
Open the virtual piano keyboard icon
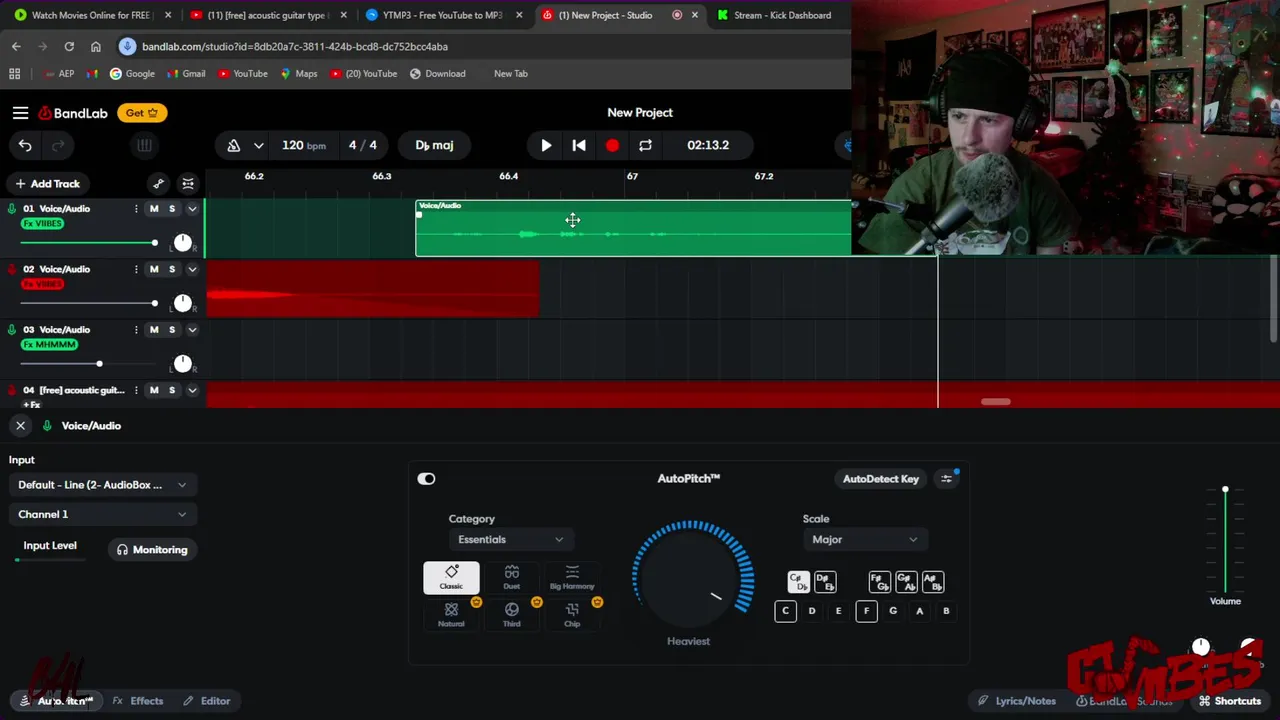144,146
